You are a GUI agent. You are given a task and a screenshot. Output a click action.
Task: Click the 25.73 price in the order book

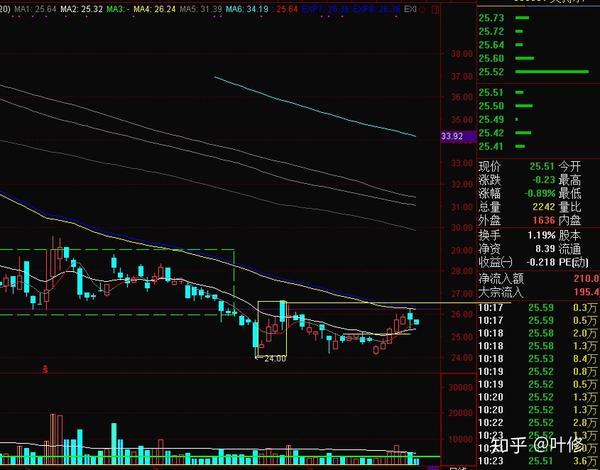click(x=491, y=18)
